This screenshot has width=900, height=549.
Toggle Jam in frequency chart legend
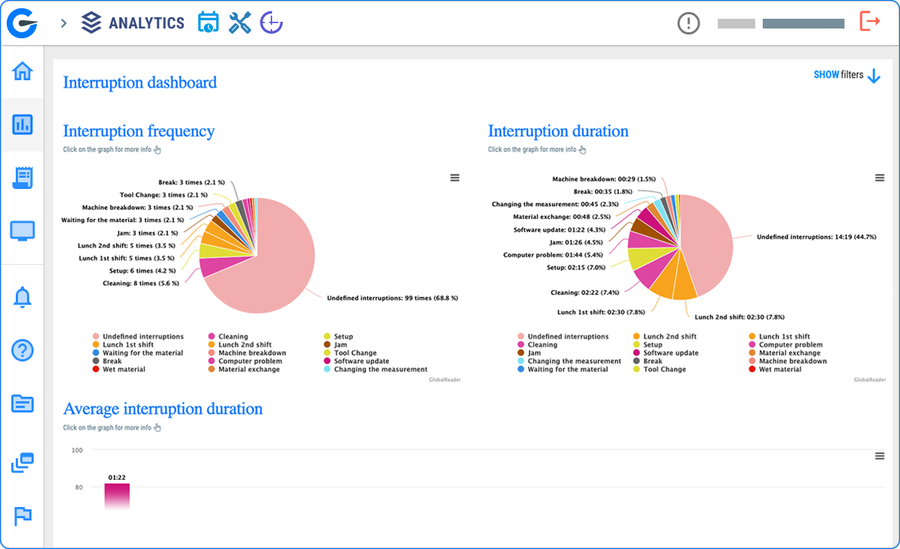point(335,345)
